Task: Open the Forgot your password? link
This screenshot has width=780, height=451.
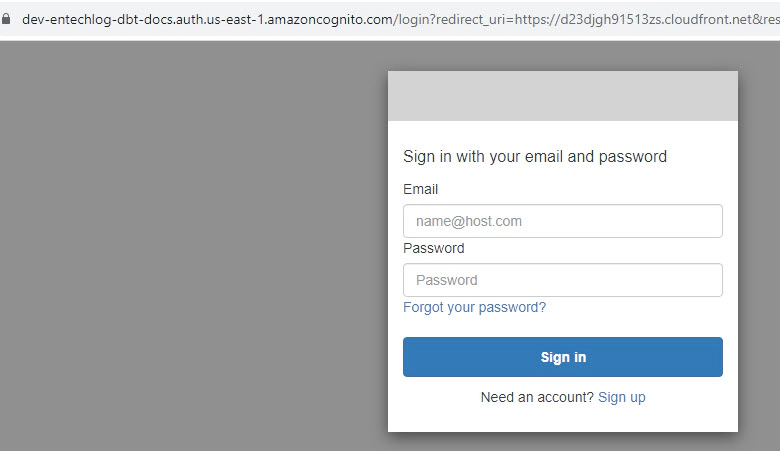Action: [474, 307]
